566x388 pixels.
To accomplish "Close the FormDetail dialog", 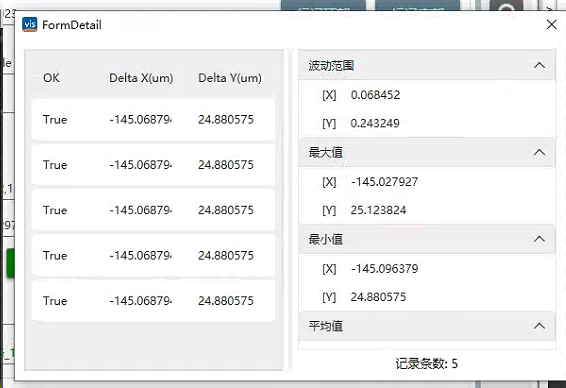I will pyautogui.click(x=551, y=25).
